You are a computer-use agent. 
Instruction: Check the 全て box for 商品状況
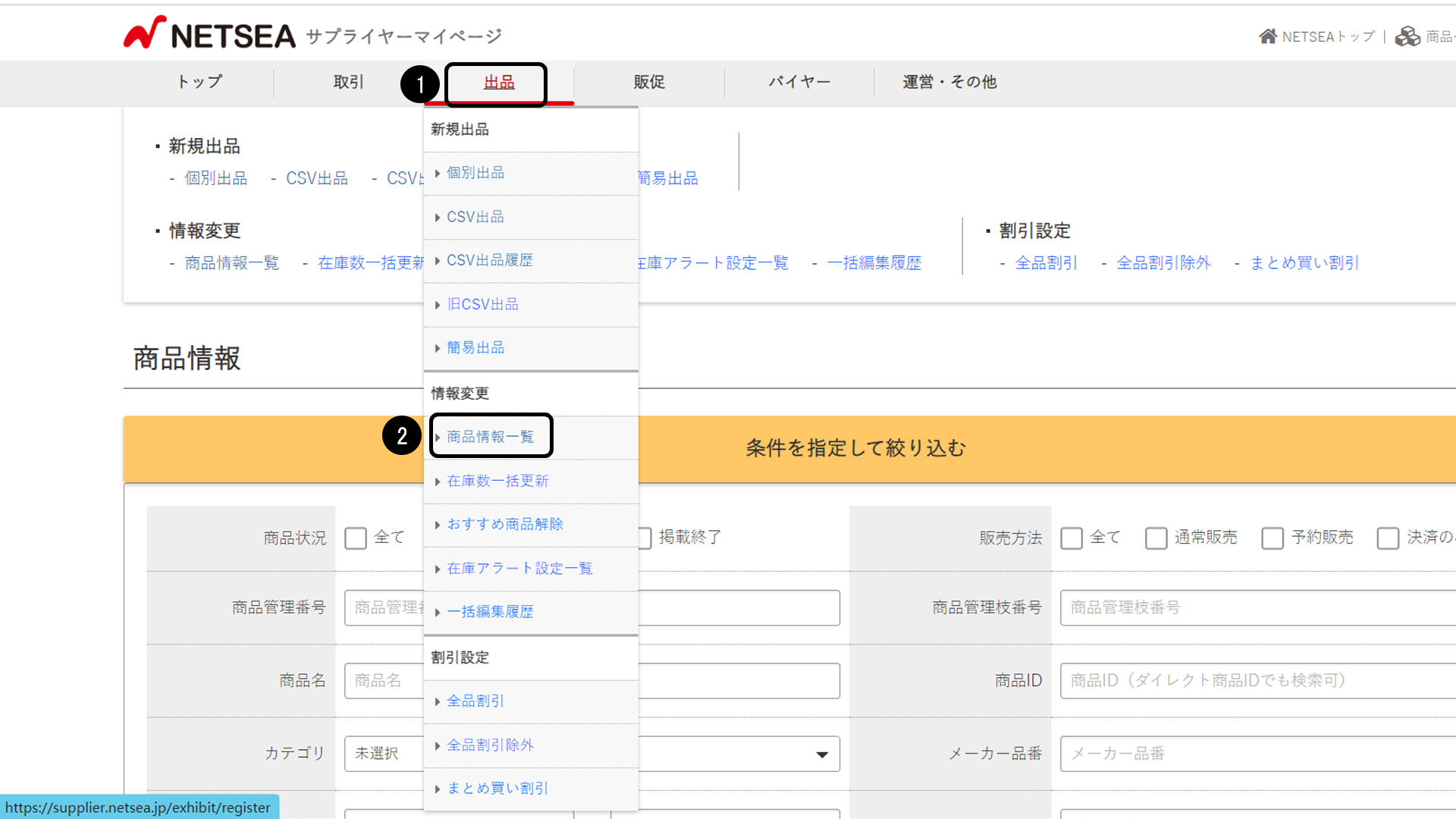(x=356, y=538)
